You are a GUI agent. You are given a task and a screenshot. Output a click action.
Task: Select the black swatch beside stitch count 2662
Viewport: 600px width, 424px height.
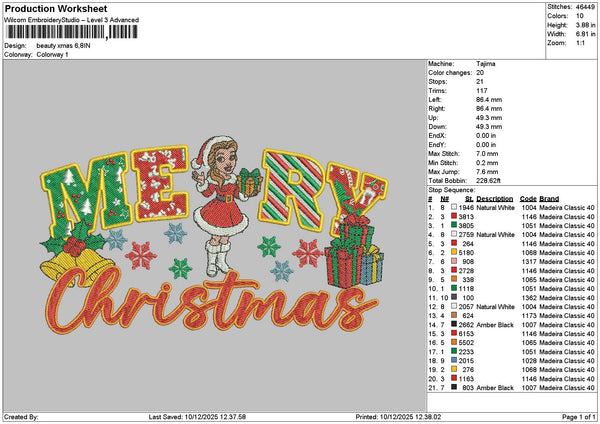pyautogui.click(x=454, y=325)
